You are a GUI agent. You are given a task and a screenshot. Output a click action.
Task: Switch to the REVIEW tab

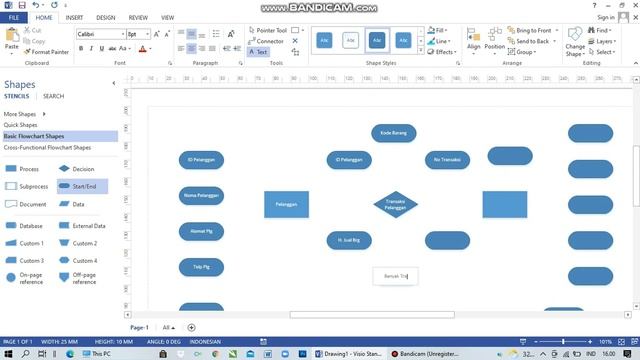tap(138, 18)
